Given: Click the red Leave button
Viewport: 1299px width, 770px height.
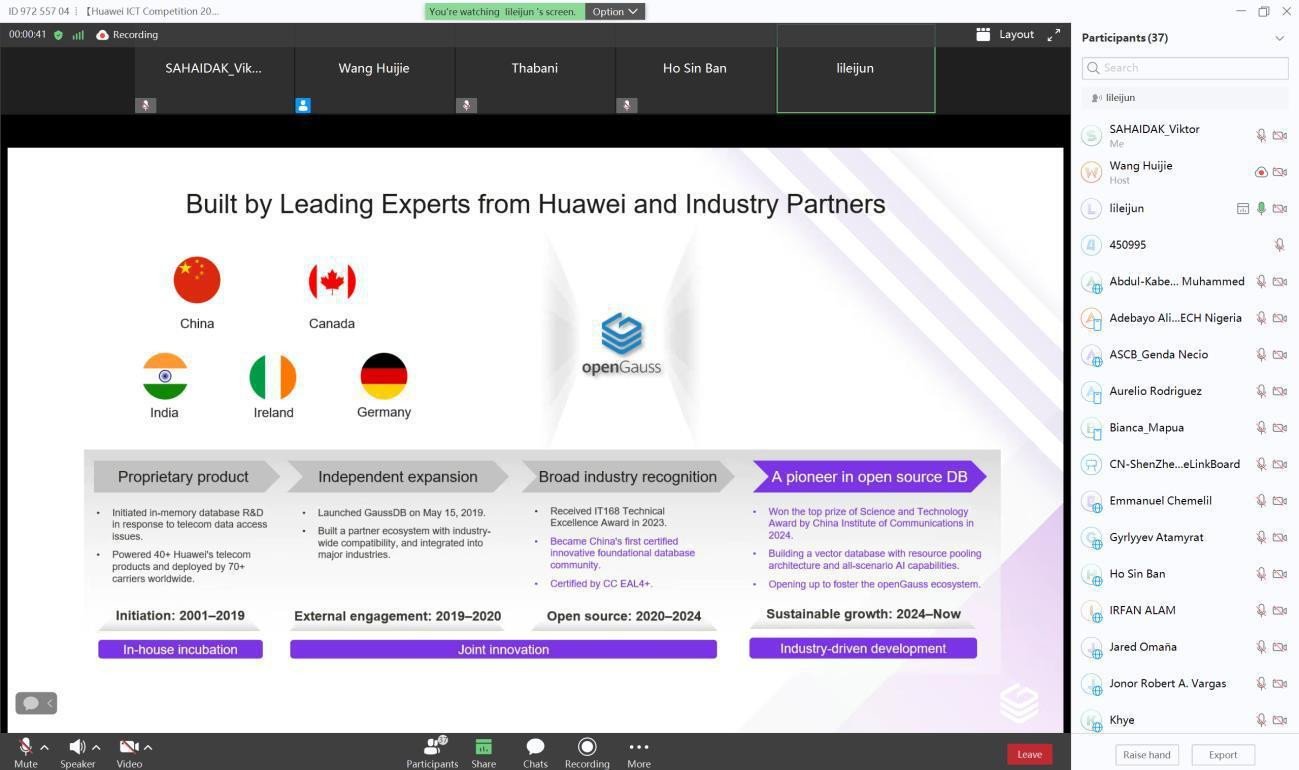Looking at the screenshot, I should pyautogui.click(x=1028, y=754).
